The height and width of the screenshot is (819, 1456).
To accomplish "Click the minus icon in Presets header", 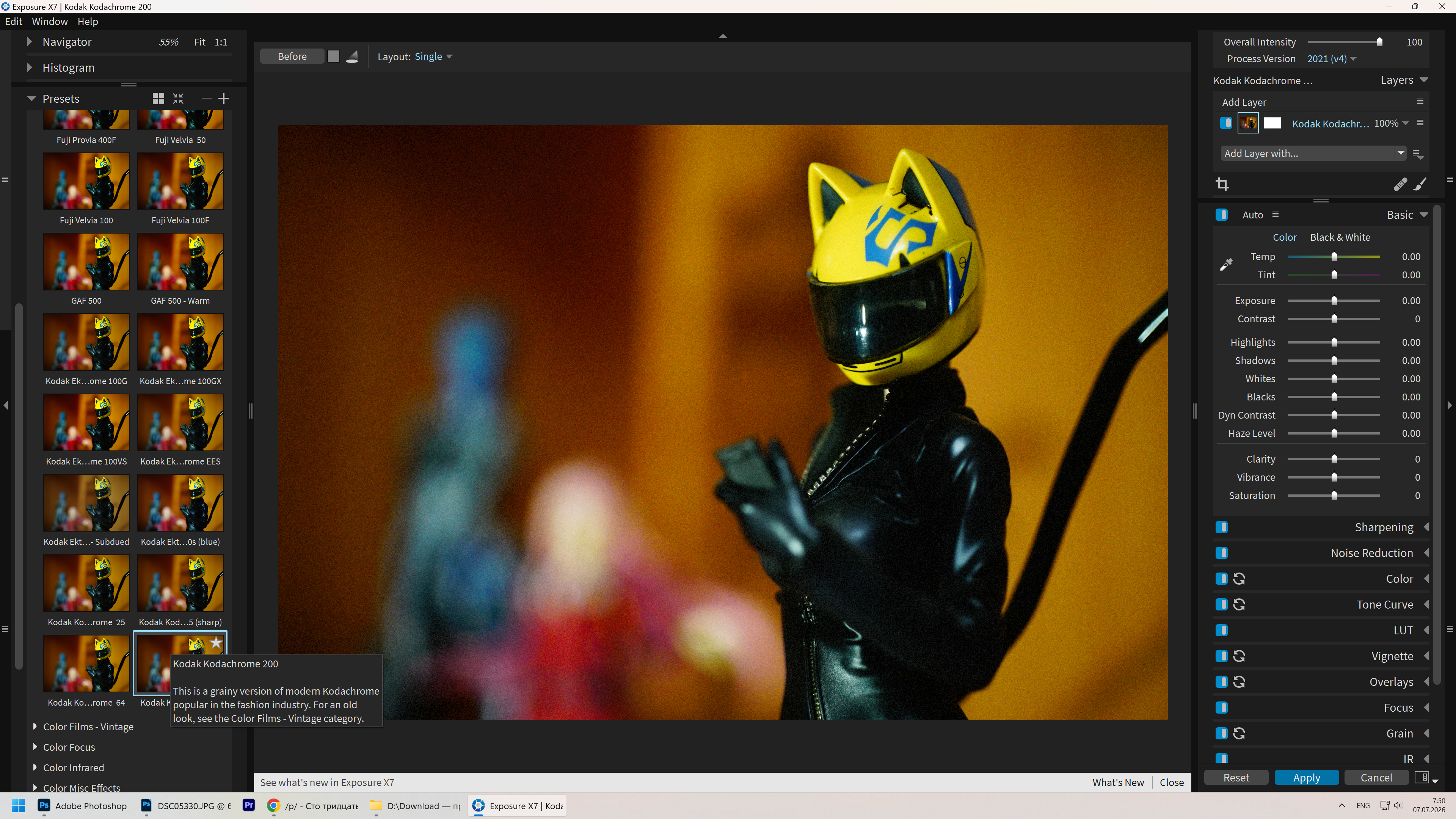I will tap(207, 99).
